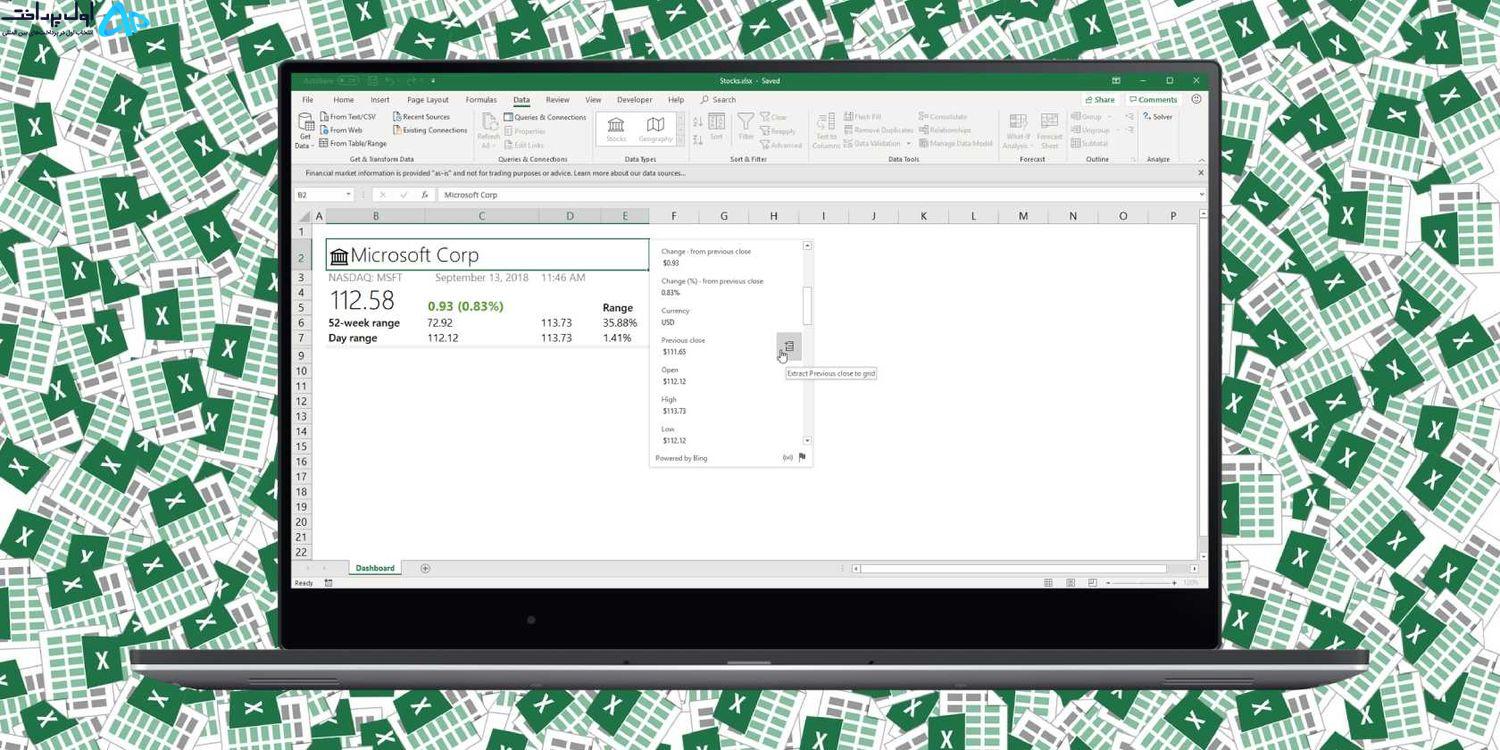This screenshot has width=1500, height=750.
Task: Open the Sort dialog button
Action: (716, 126)
